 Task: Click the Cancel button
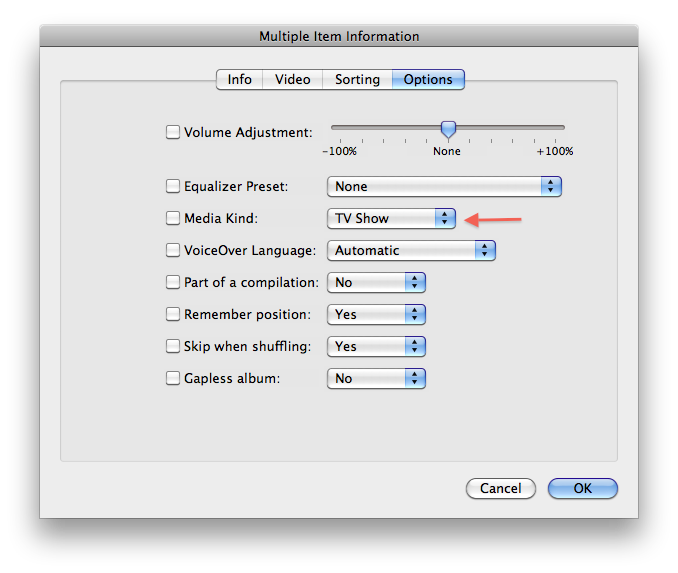501,488
